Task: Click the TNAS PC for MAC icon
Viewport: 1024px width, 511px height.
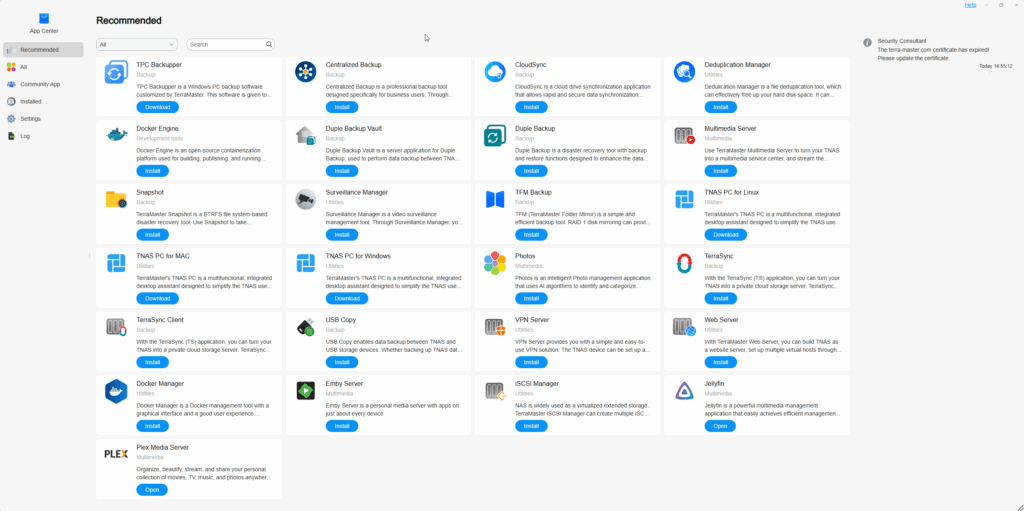Action: pos(116,263)
